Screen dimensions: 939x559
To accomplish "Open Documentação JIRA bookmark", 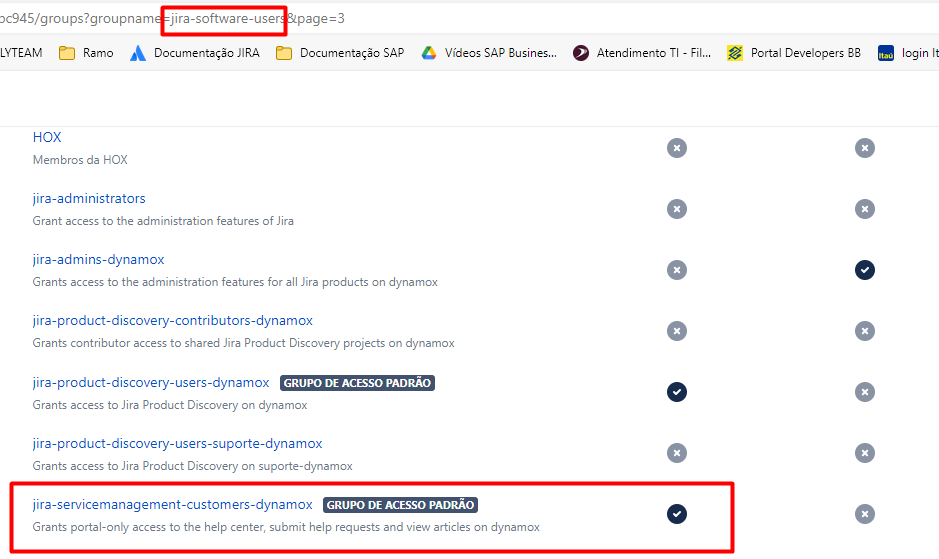I will [195, 53].
